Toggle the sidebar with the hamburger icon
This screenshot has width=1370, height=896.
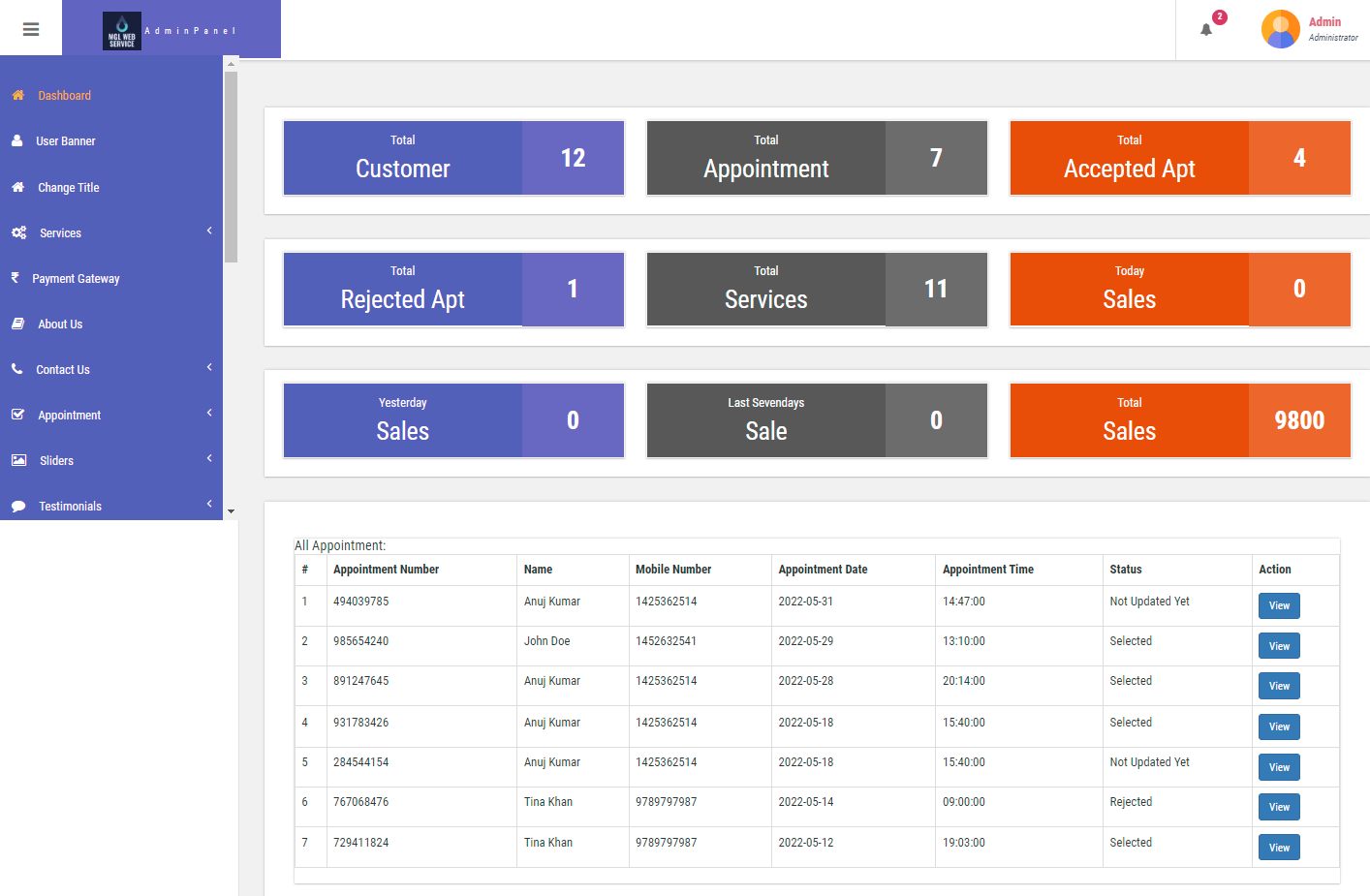[31, 28]
